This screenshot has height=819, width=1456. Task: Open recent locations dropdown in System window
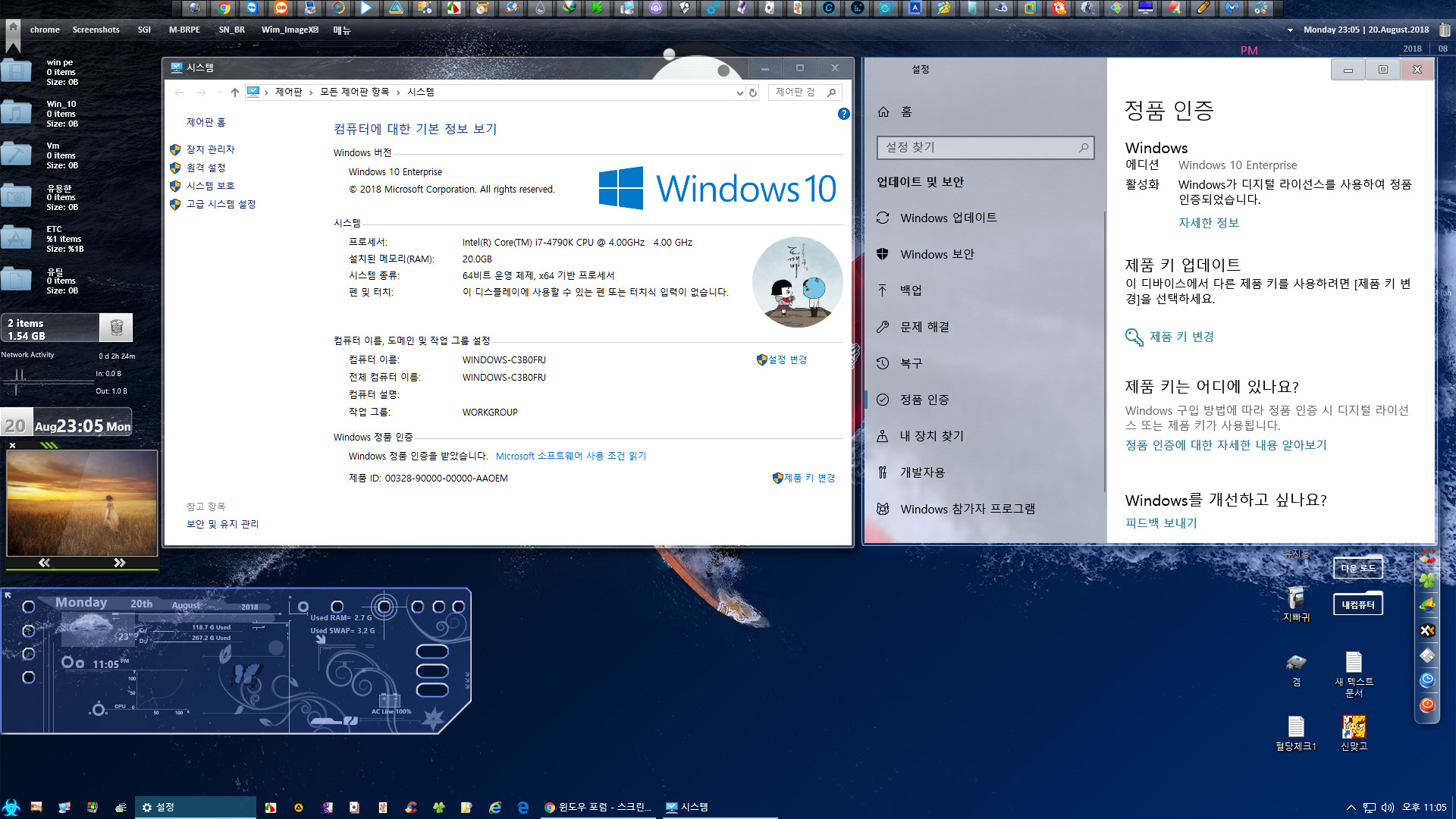[x=219, y=93]
